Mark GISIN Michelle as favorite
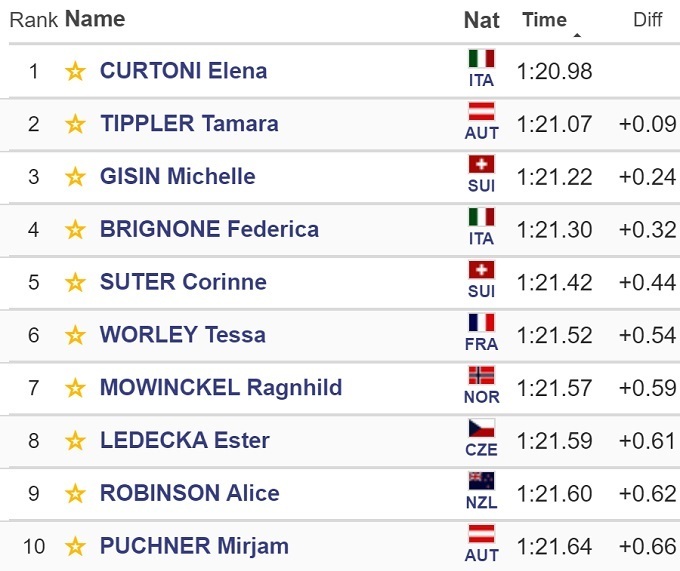The height and width of the screenshot is (571, 680). point(75,177)
